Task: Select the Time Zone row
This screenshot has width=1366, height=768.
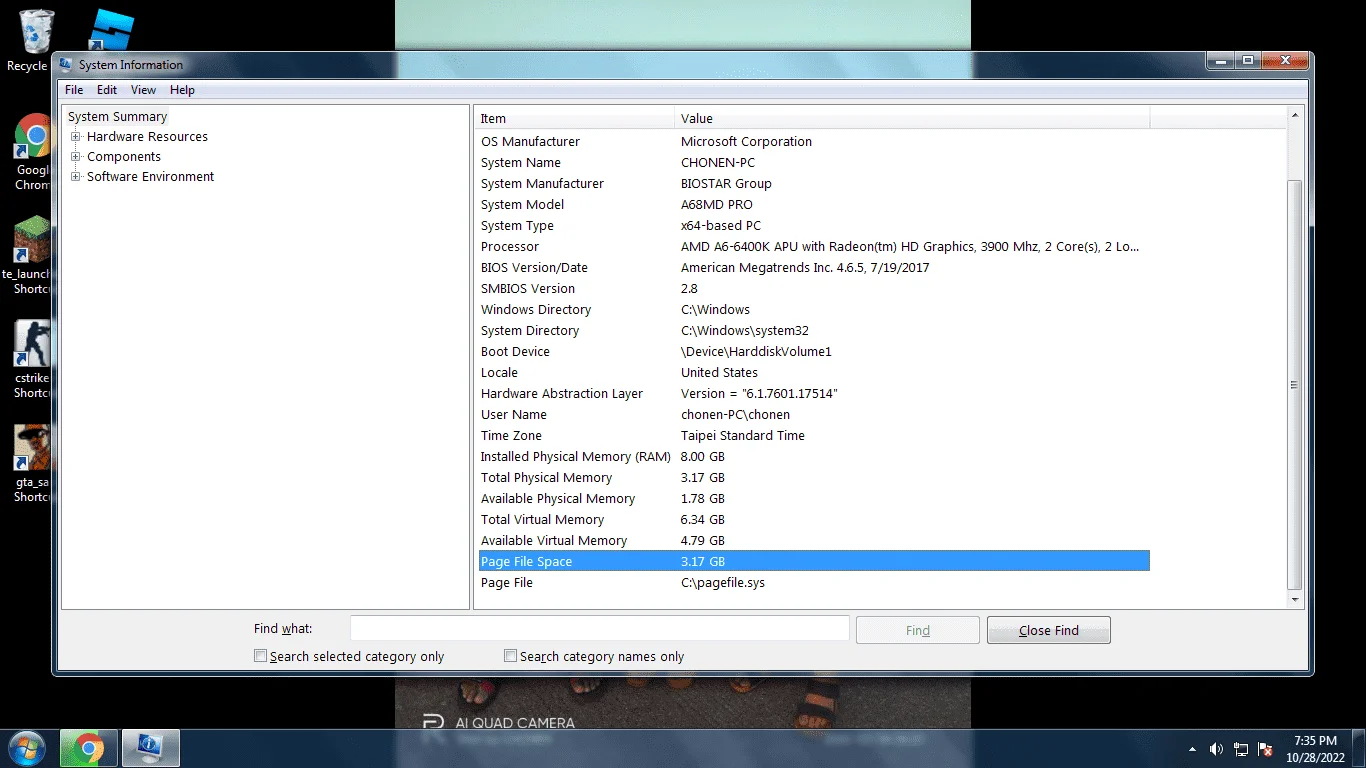Action: [813, 436]
